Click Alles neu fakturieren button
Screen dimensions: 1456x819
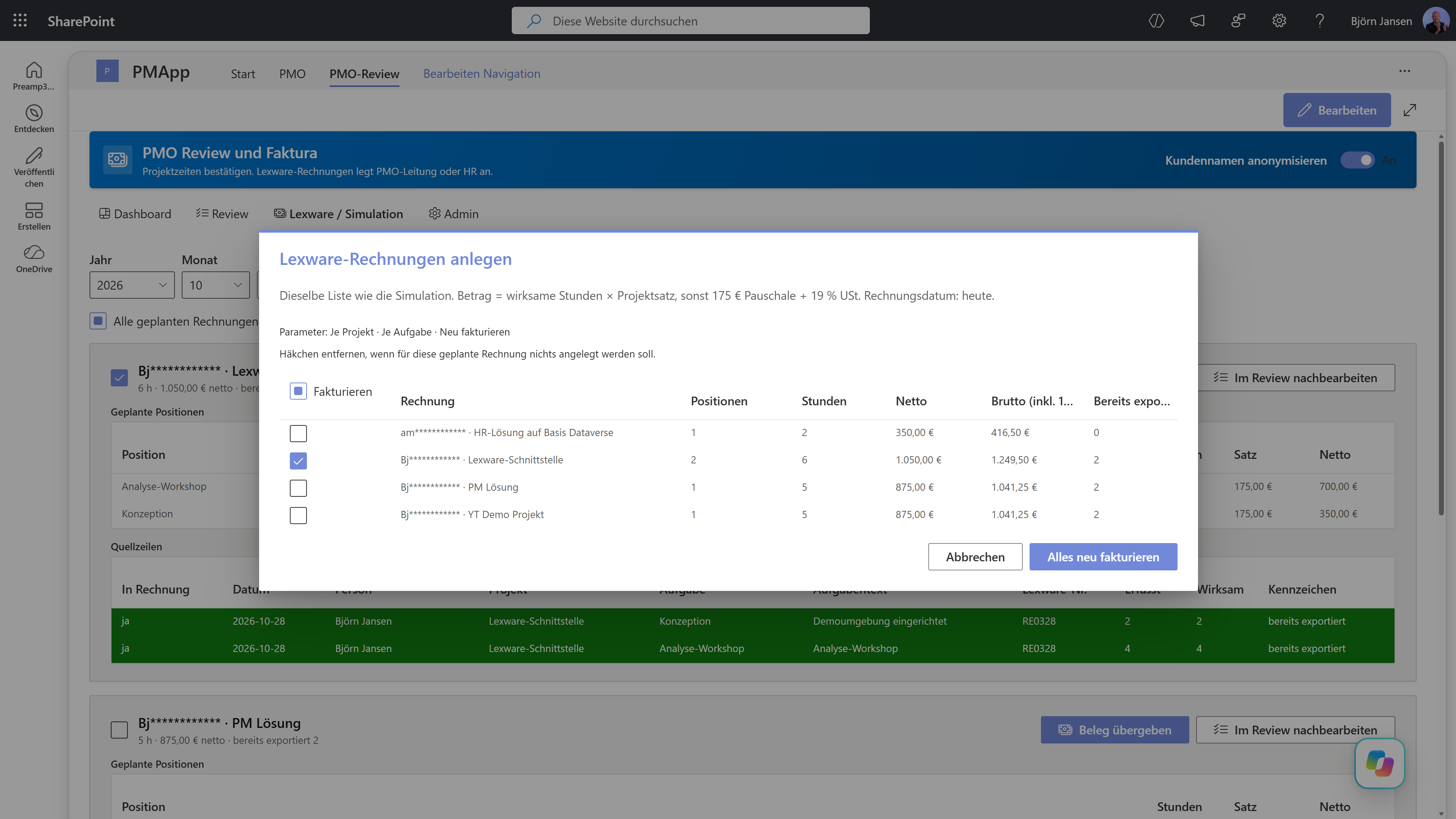[1103, 556]
